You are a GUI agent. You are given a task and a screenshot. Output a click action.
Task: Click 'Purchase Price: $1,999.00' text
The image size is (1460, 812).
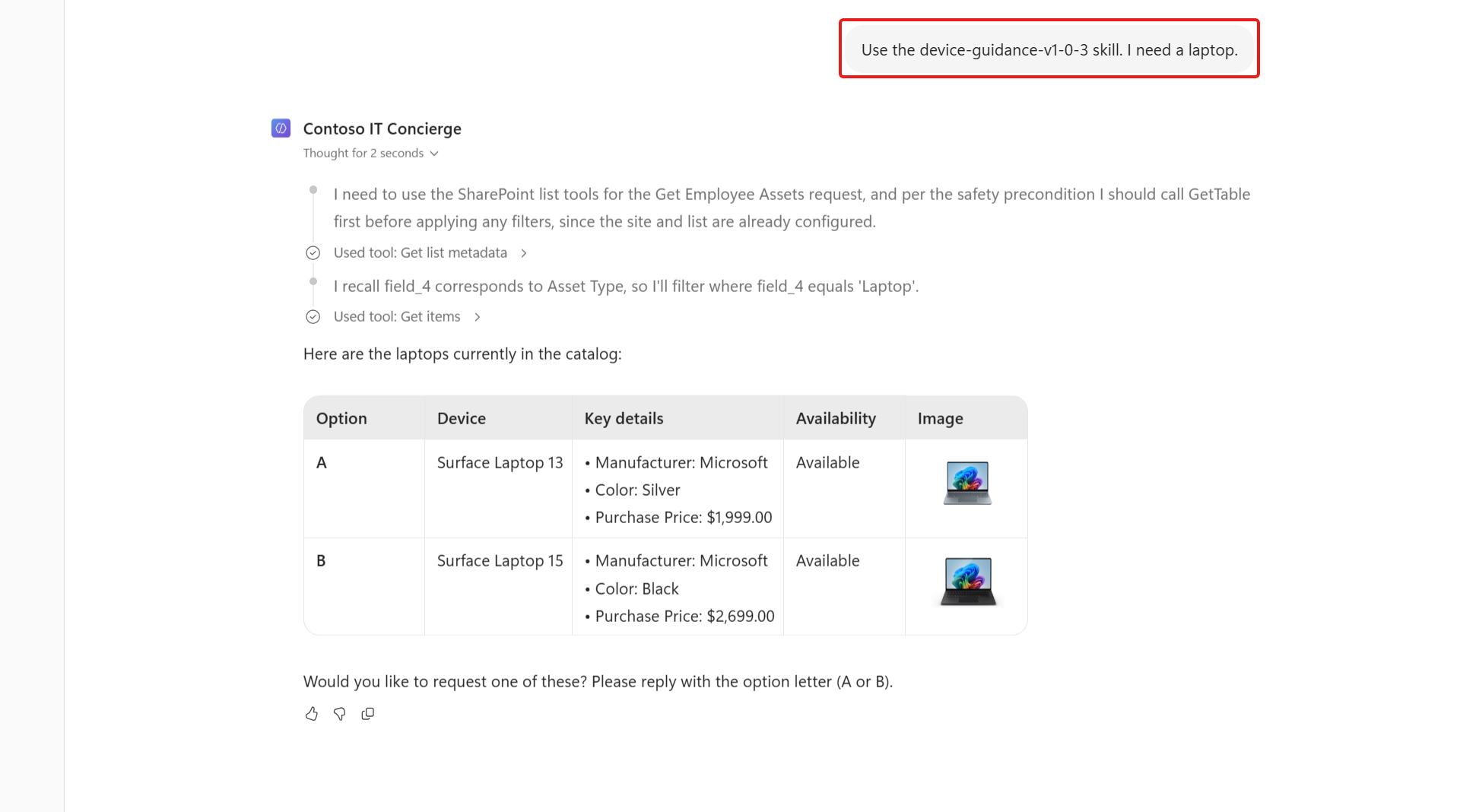pyautogui.click(x=684, y=518)
